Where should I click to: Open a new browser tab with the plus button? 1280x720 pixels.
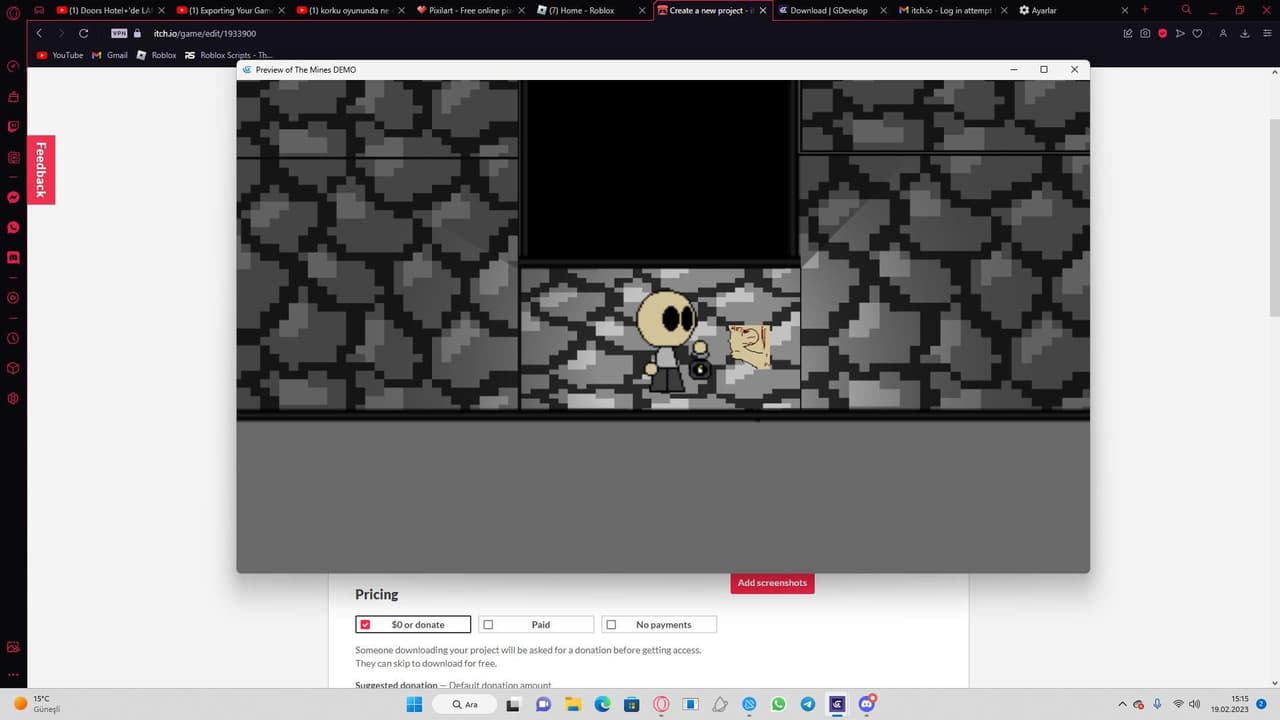(1145, 10)
